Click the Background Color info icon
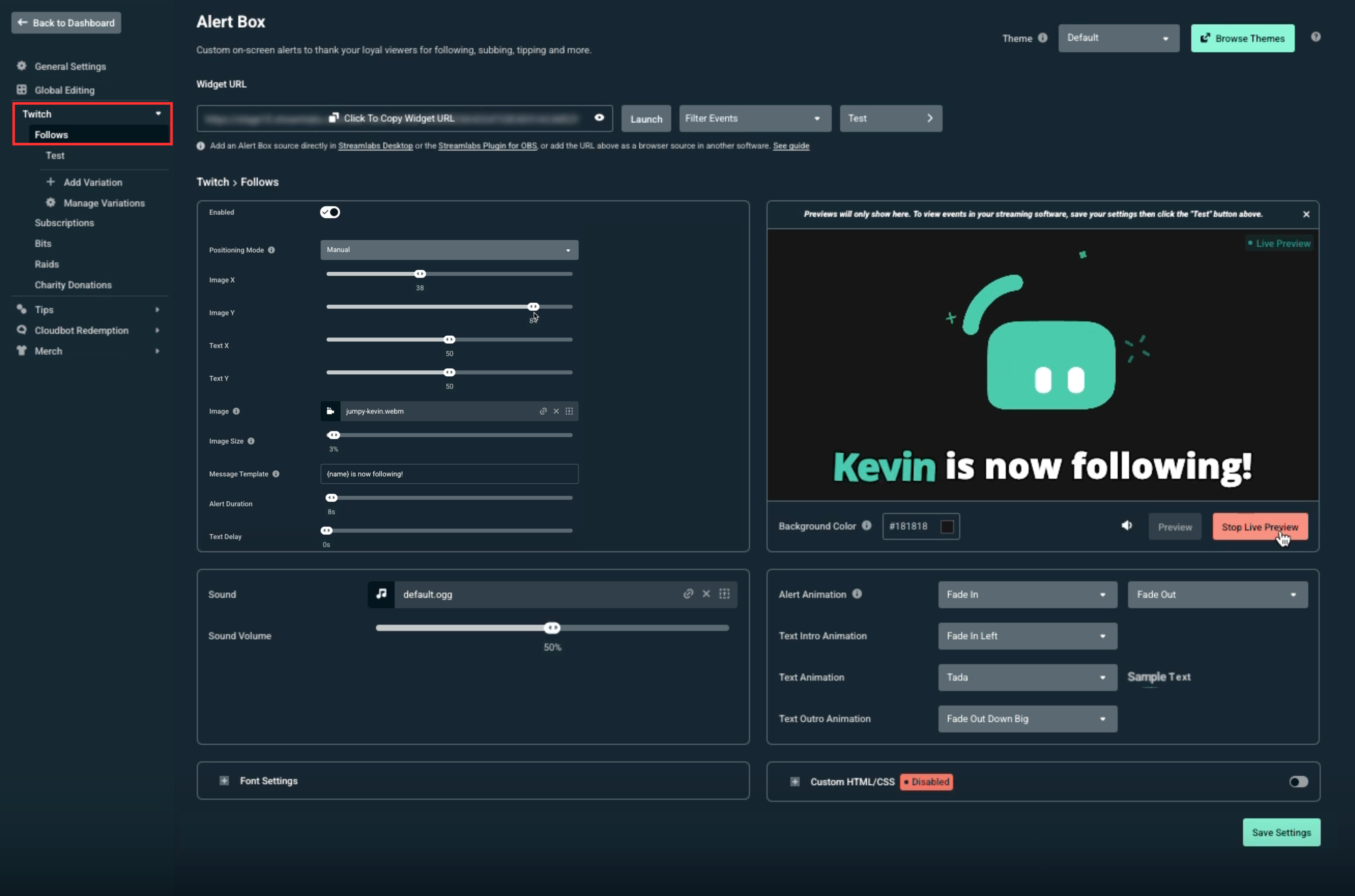Viewport: 1355px width, 896px height. (x=866, y=525)
